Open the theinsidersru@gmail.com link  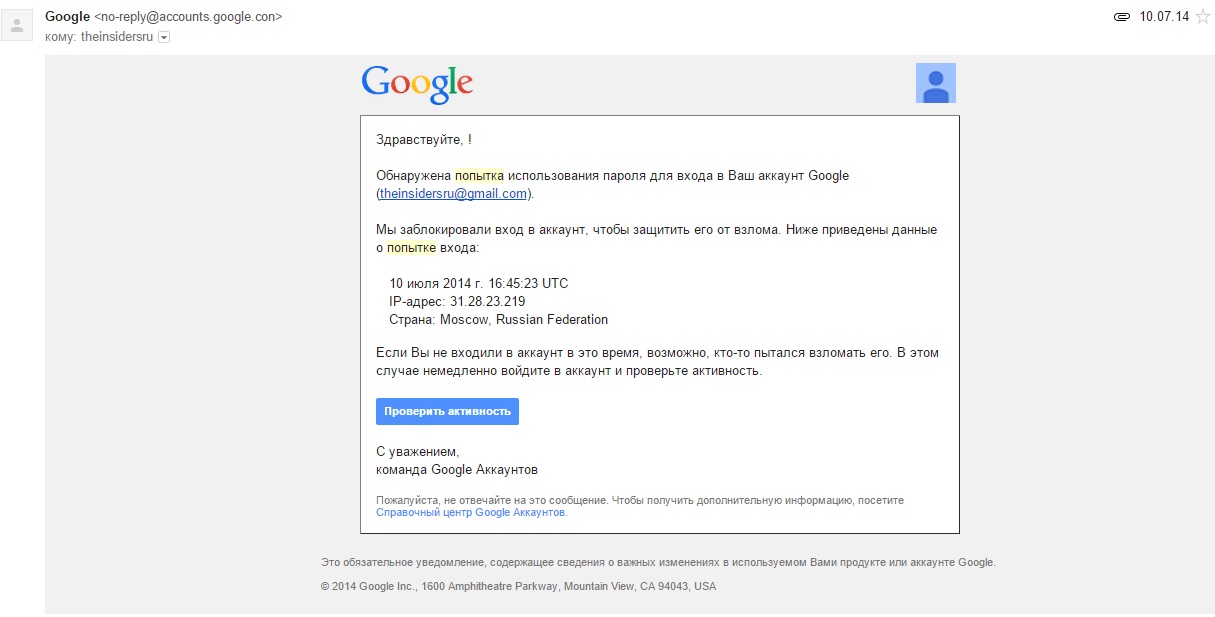coord(453,194)
